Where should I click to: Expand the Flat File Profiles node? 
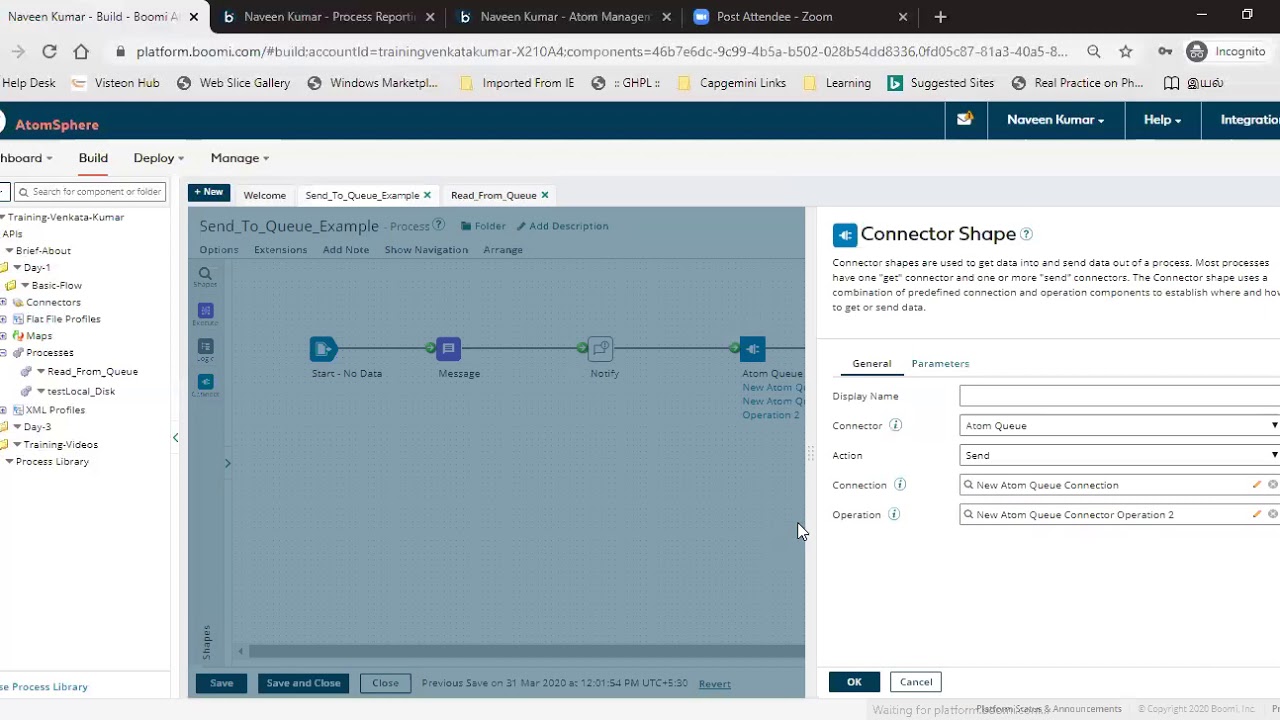coord(4,319)
